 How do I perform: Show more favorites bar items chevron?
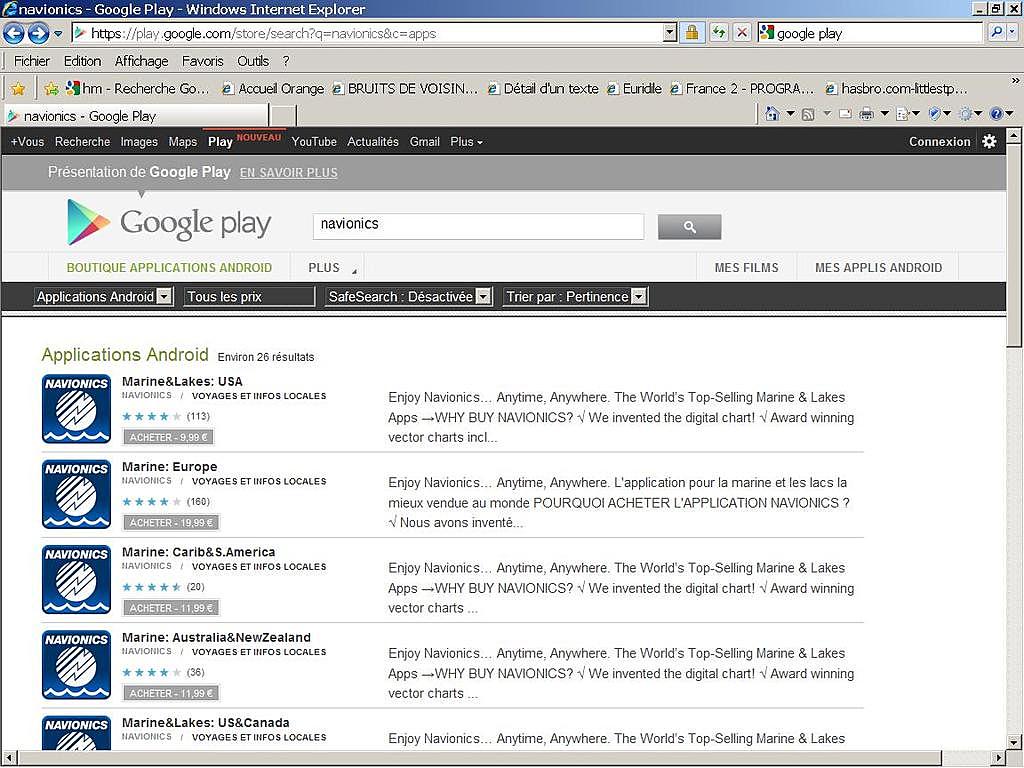click(x=1015, y=80)
